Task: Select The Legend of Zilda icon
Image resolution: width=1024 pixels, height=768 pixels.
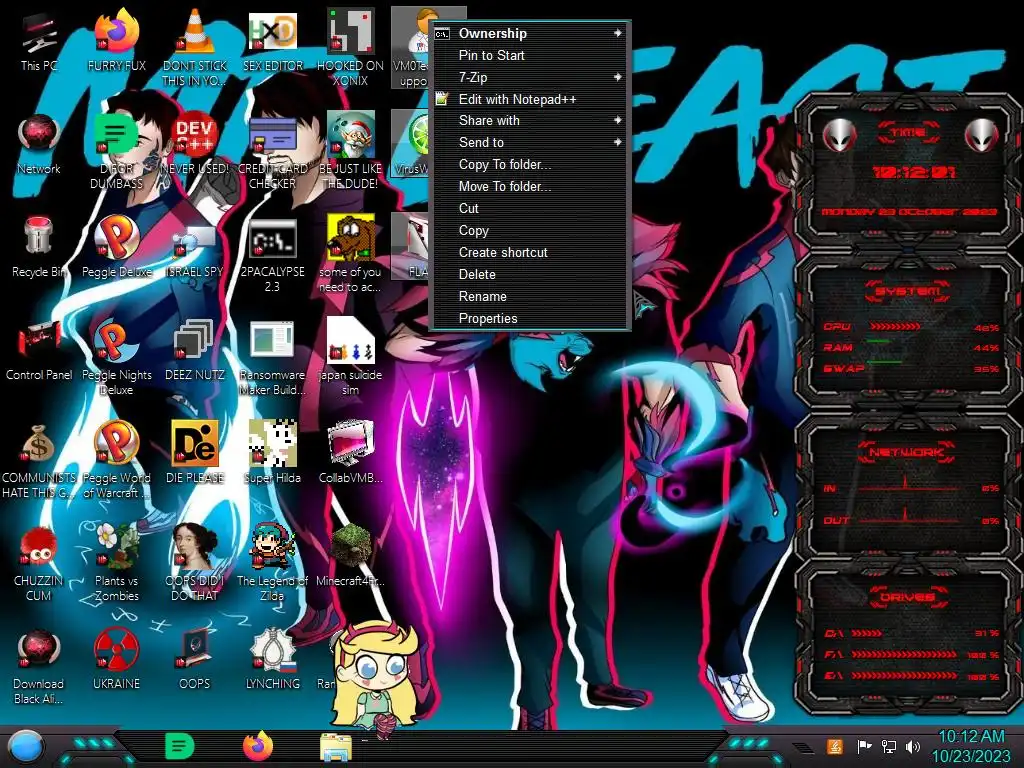Action: pyautogui.click(x=273, y=564)
